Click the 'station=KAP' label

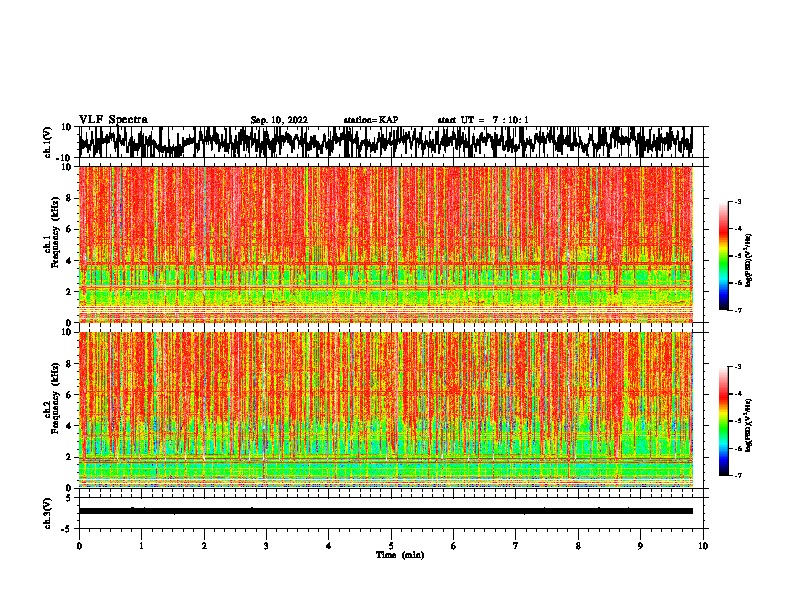pos(371,120)
